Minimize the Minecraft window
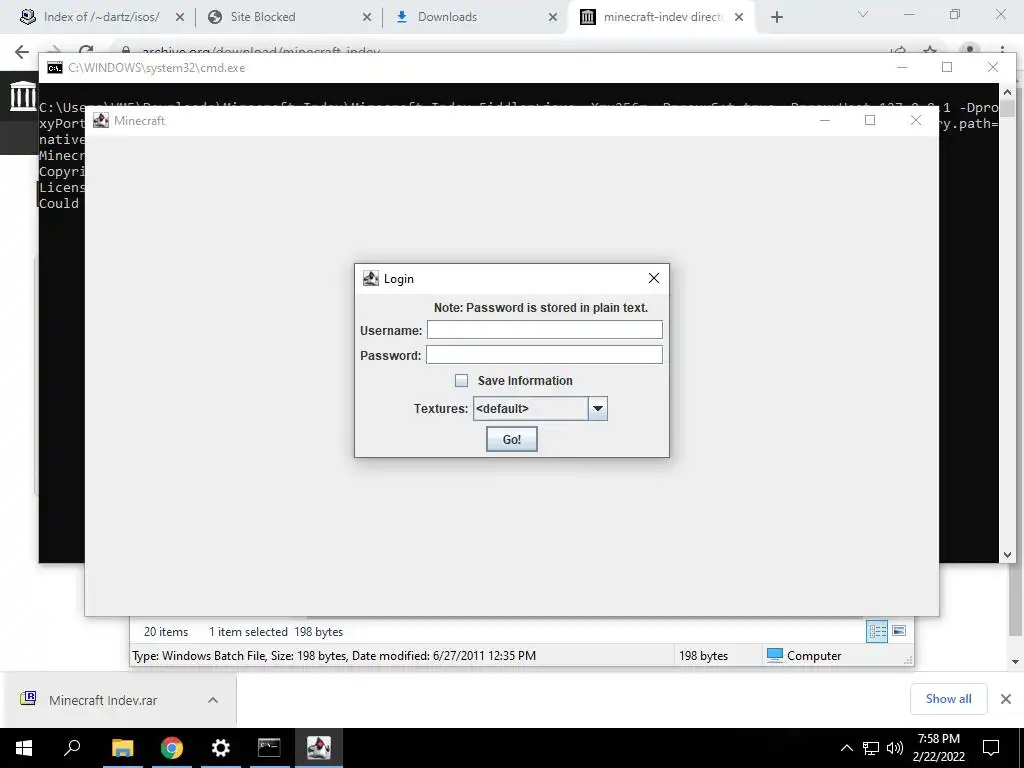Viewport: 1024px width, 768px height. [825, 120]
